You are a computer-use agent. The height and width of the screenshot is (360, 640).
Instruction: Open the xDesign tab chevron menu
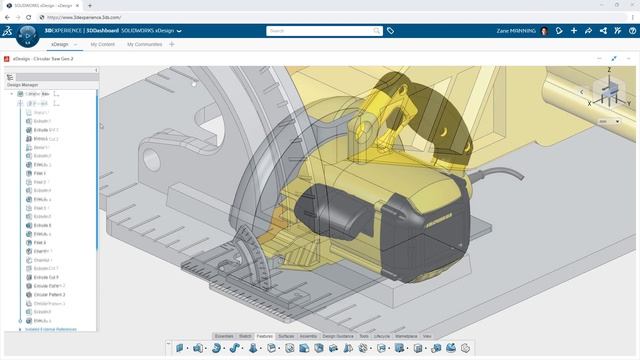[x=76, y=44]
